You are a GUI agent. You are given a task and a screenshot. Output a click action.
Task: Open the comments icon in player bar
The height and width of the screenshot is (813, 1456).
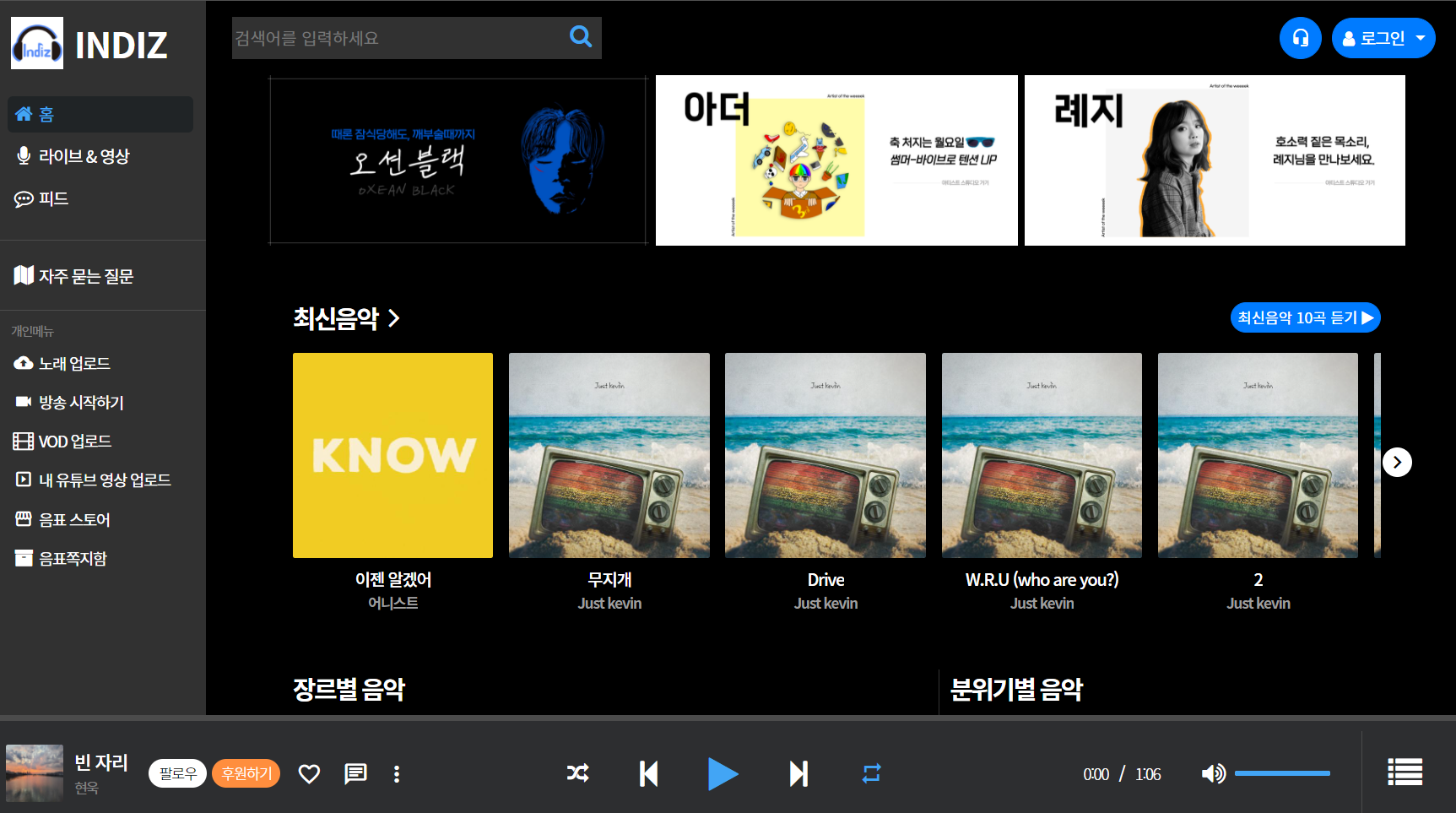click(x=355, y=773)
